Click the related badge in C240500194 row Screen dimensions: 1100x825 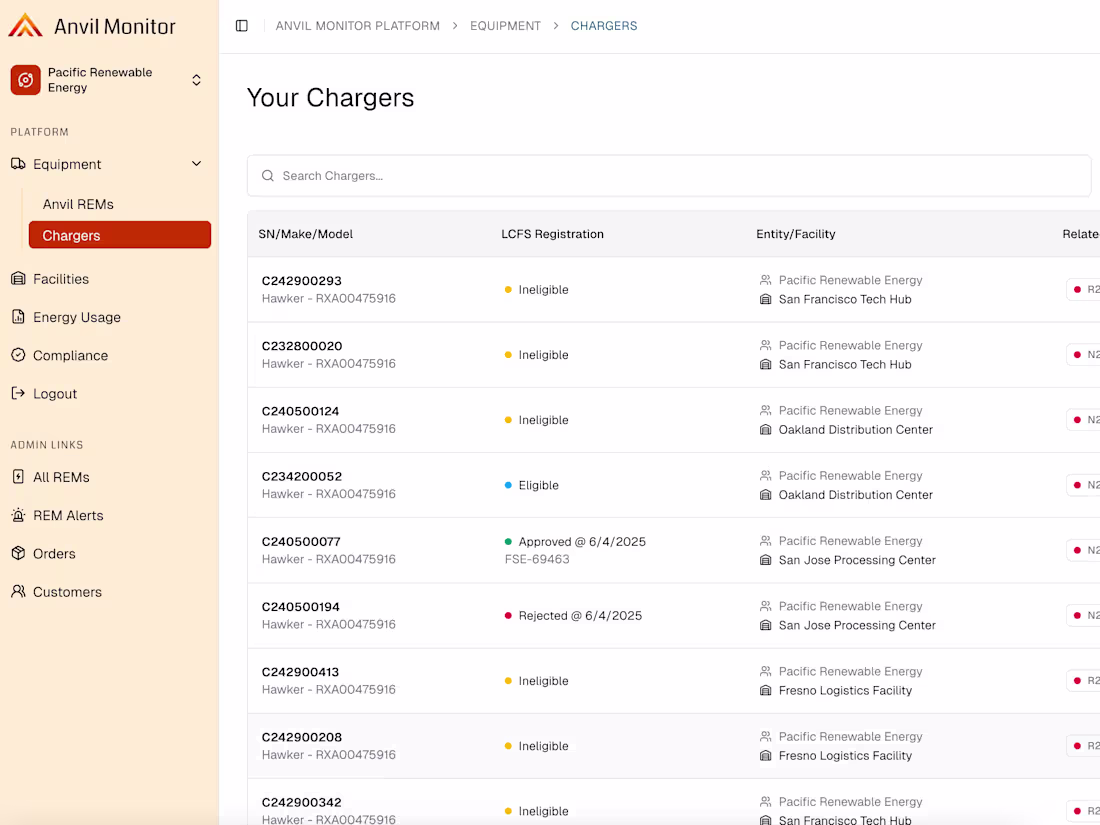[x=1085, y=616]
